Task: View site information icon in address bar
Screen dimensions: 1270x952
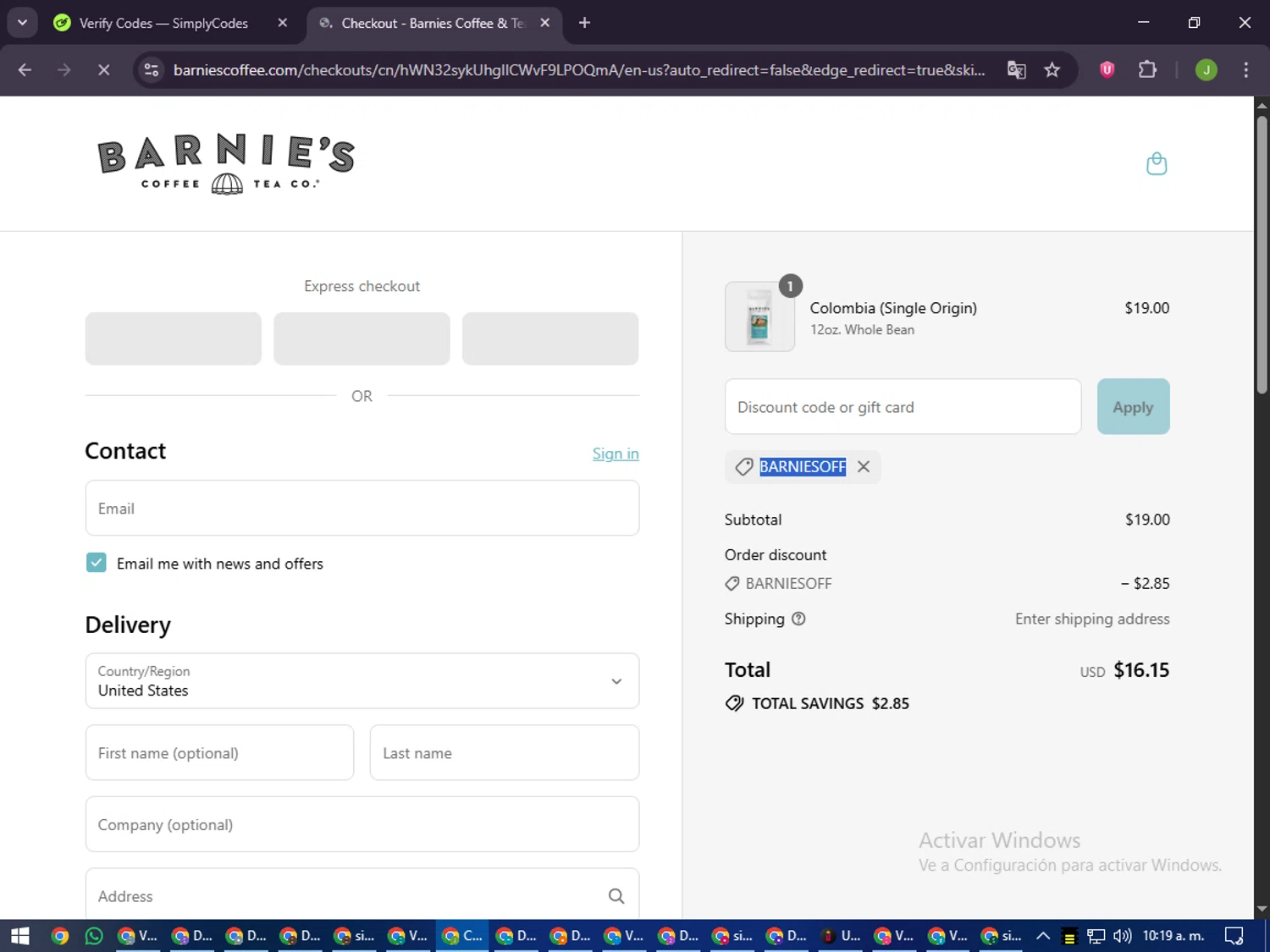Action: click(152, 69)
